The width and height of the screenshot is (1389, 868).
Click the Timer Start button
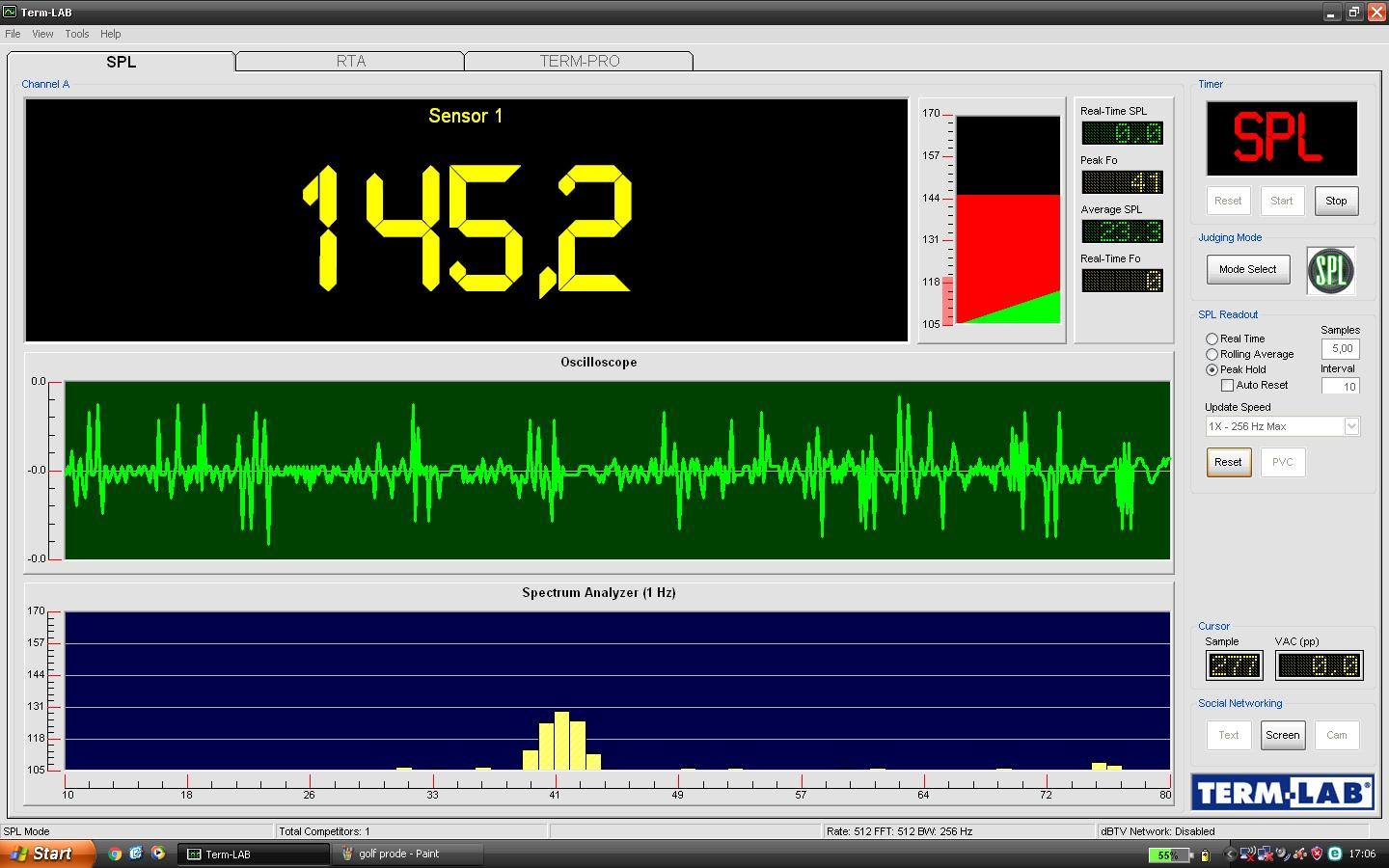click(x=1282, y=201)
